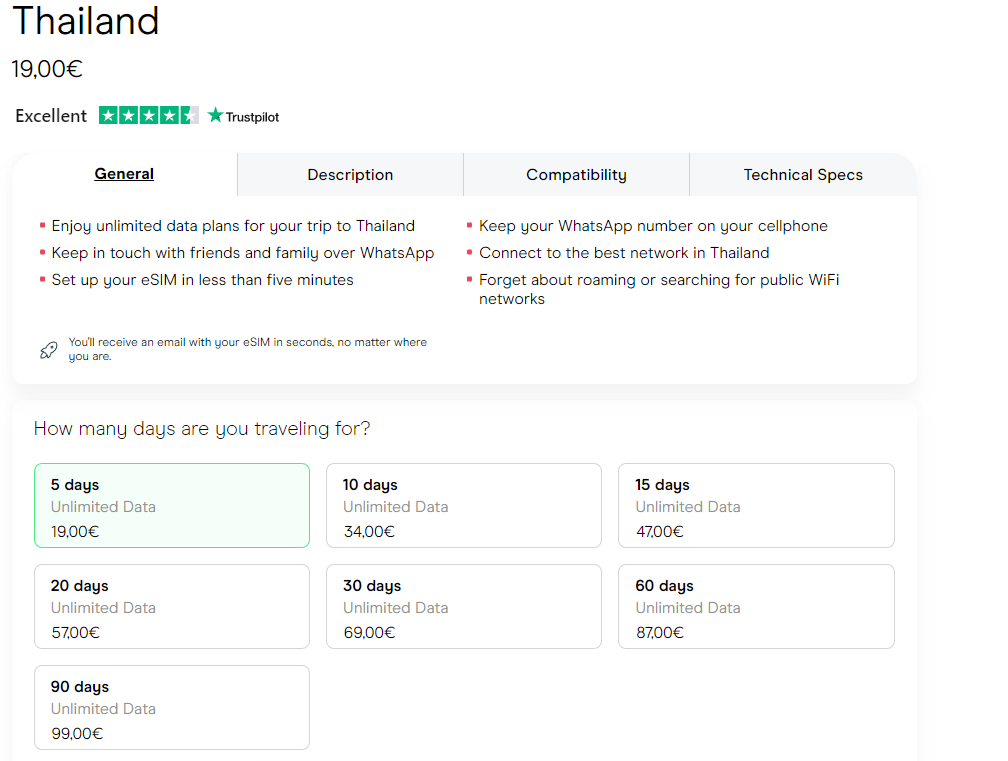The image size is (1008, 761).
Task: Open the Description tab
Action: coord(350,175)
